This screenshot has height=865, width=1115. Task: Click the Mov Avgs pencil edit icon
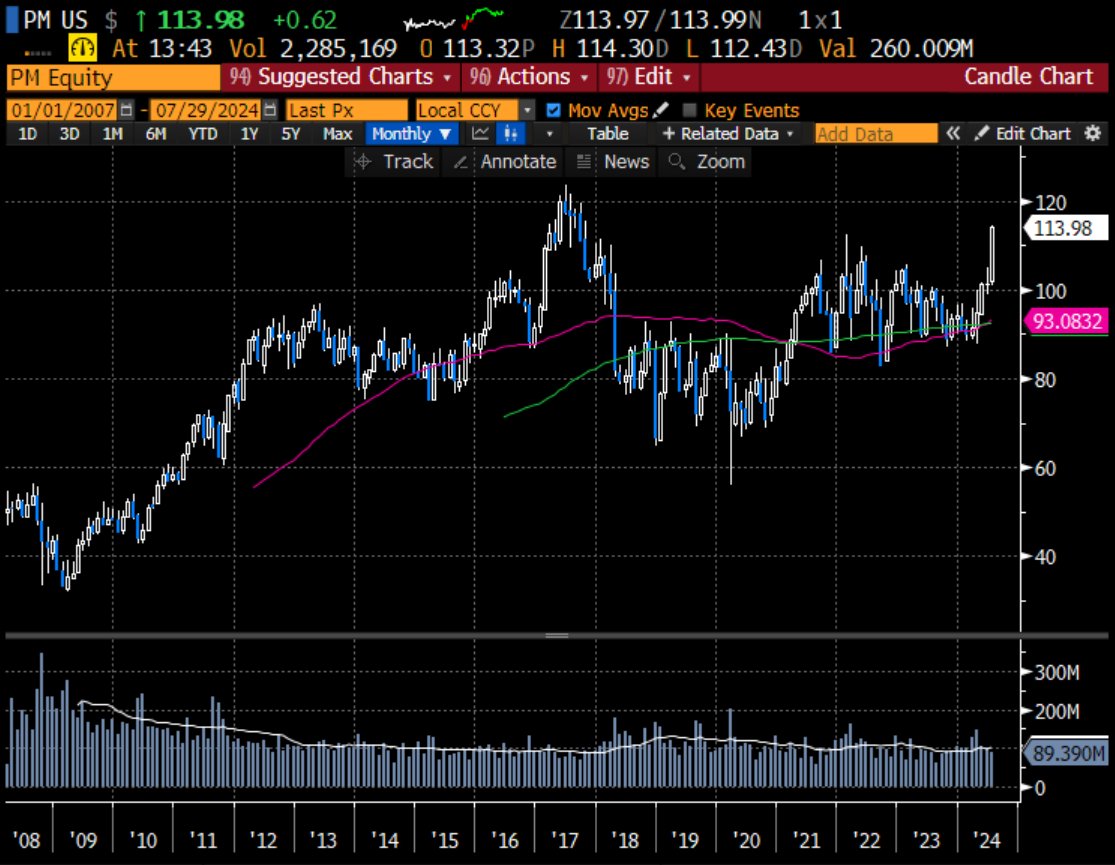pos(661,110)
